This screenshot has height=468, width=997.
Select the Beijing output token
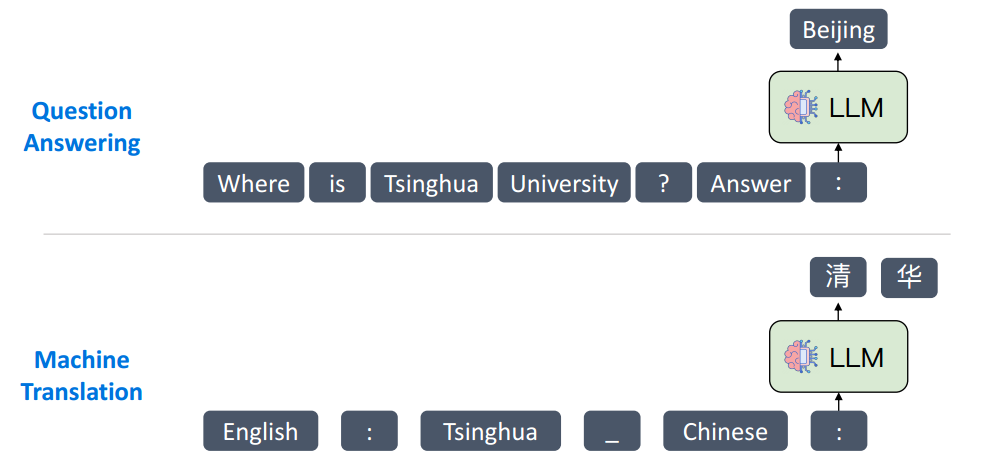[x=838, y=29]
